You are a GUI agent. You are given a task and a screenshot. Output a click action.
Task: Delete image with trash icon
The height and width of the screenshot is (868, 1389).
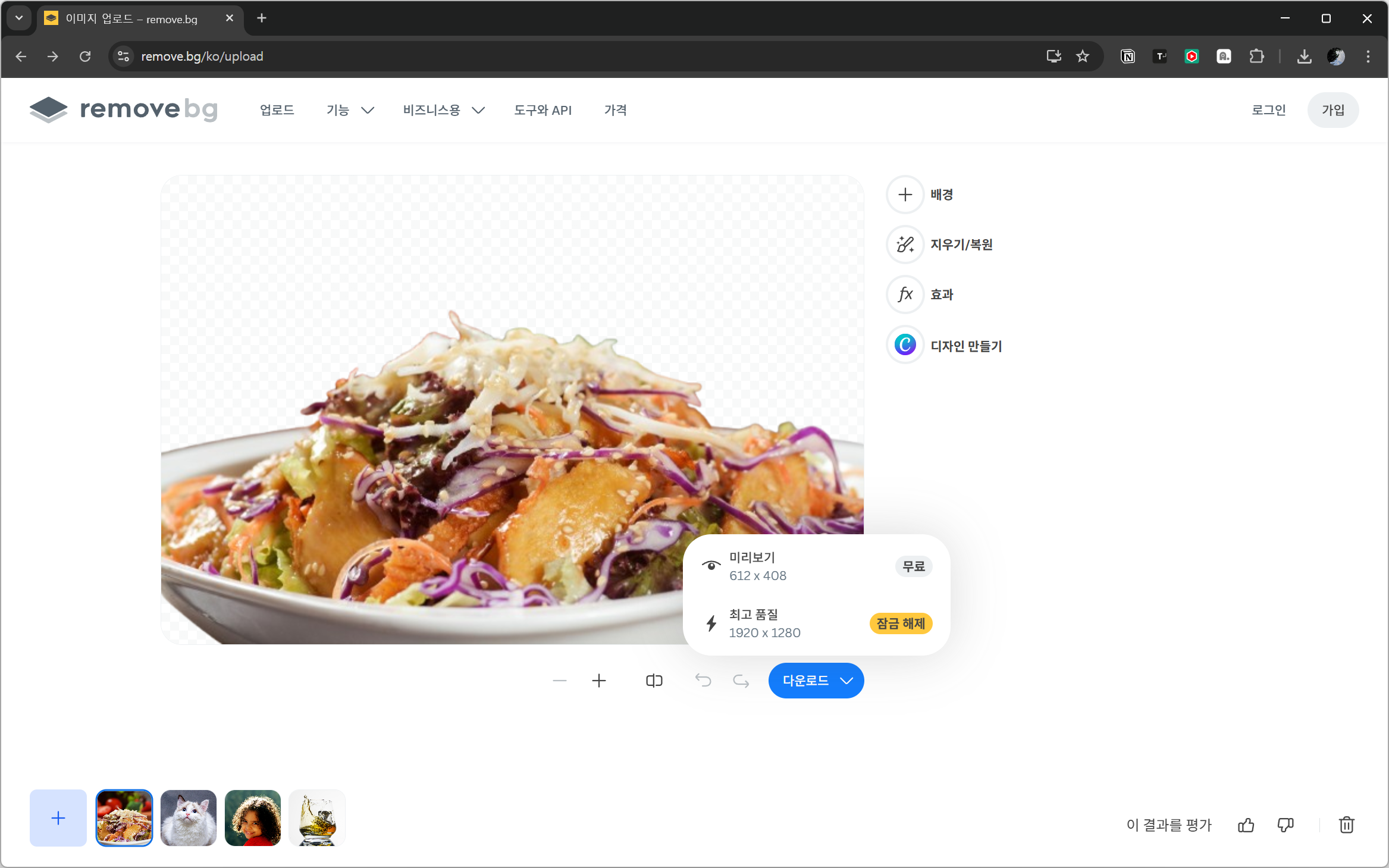(1347, 825)
